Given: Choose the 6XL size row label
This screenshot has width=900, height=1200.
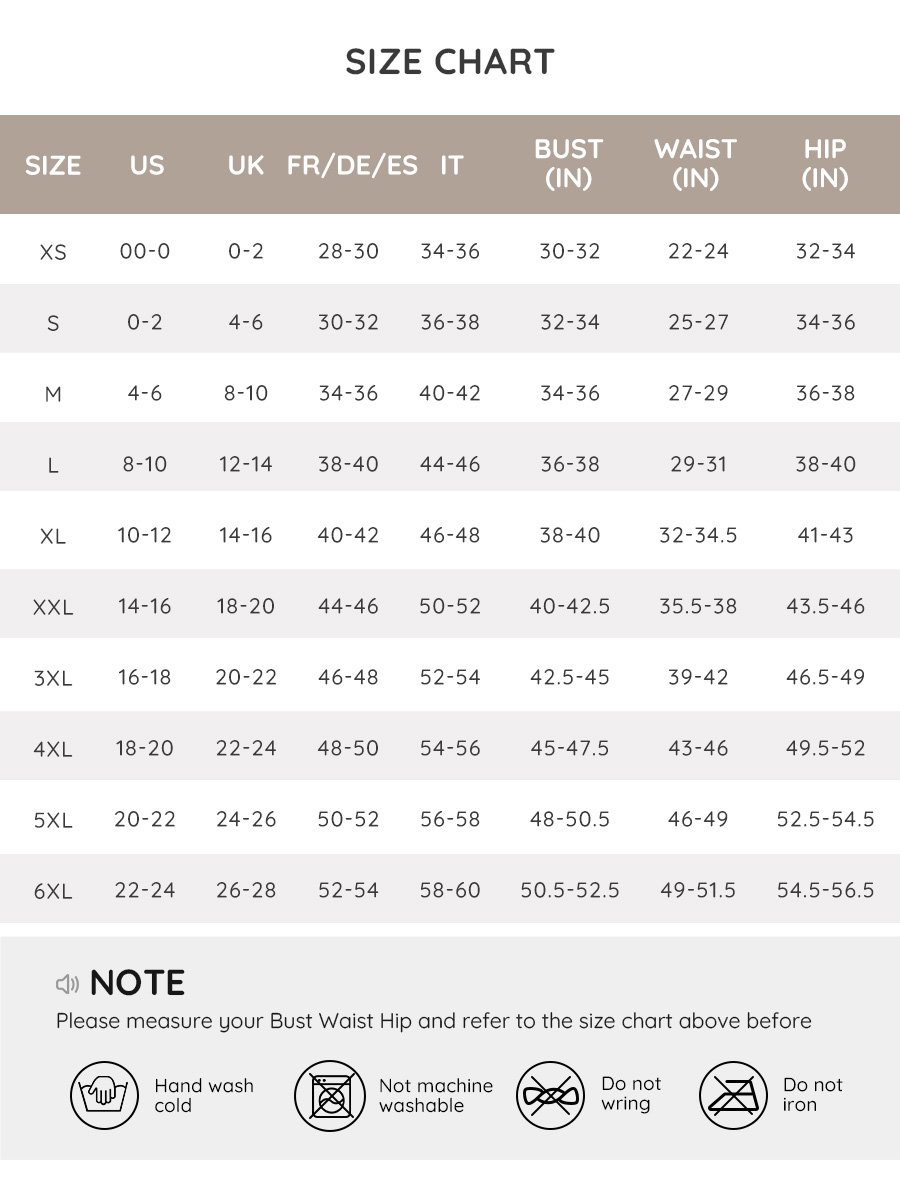Looking at the screenshot, I should [53, 891].
